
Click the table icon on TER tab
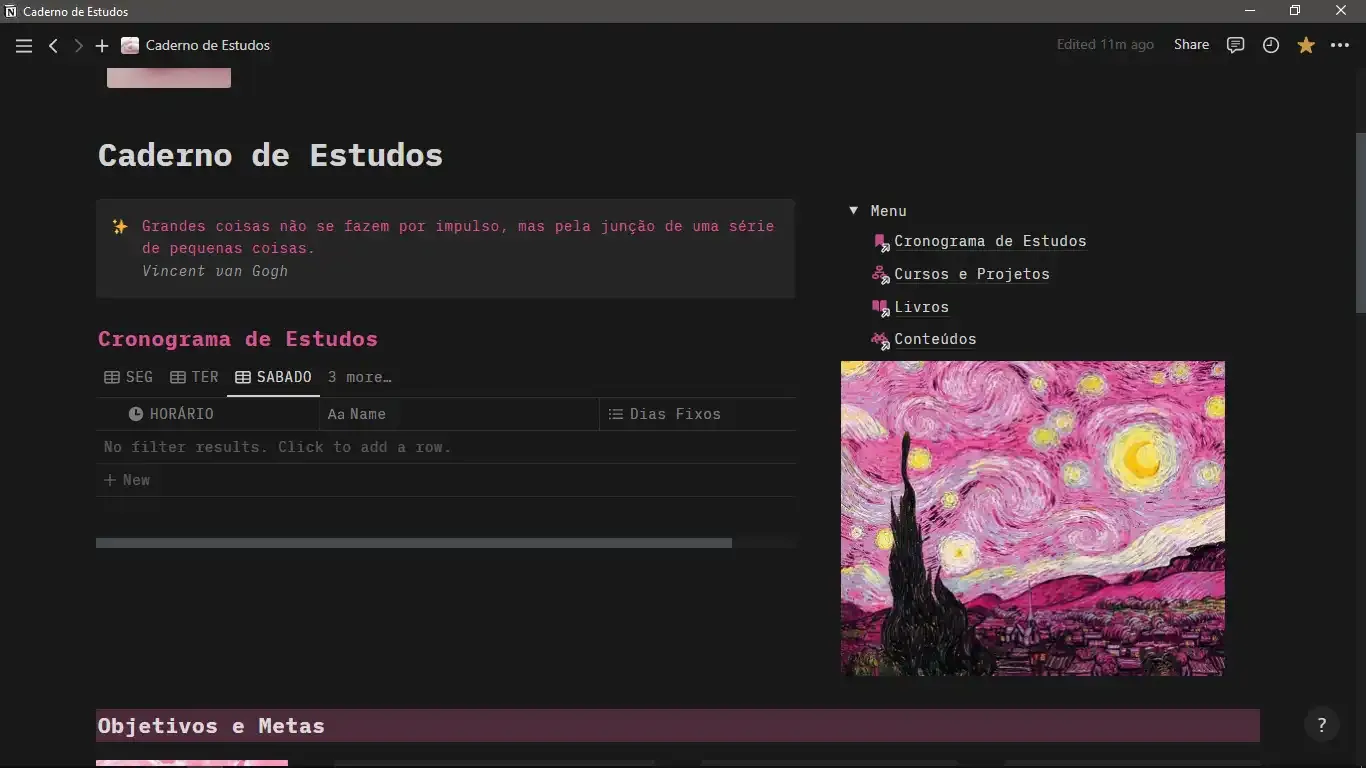click(x=178, y=377)
